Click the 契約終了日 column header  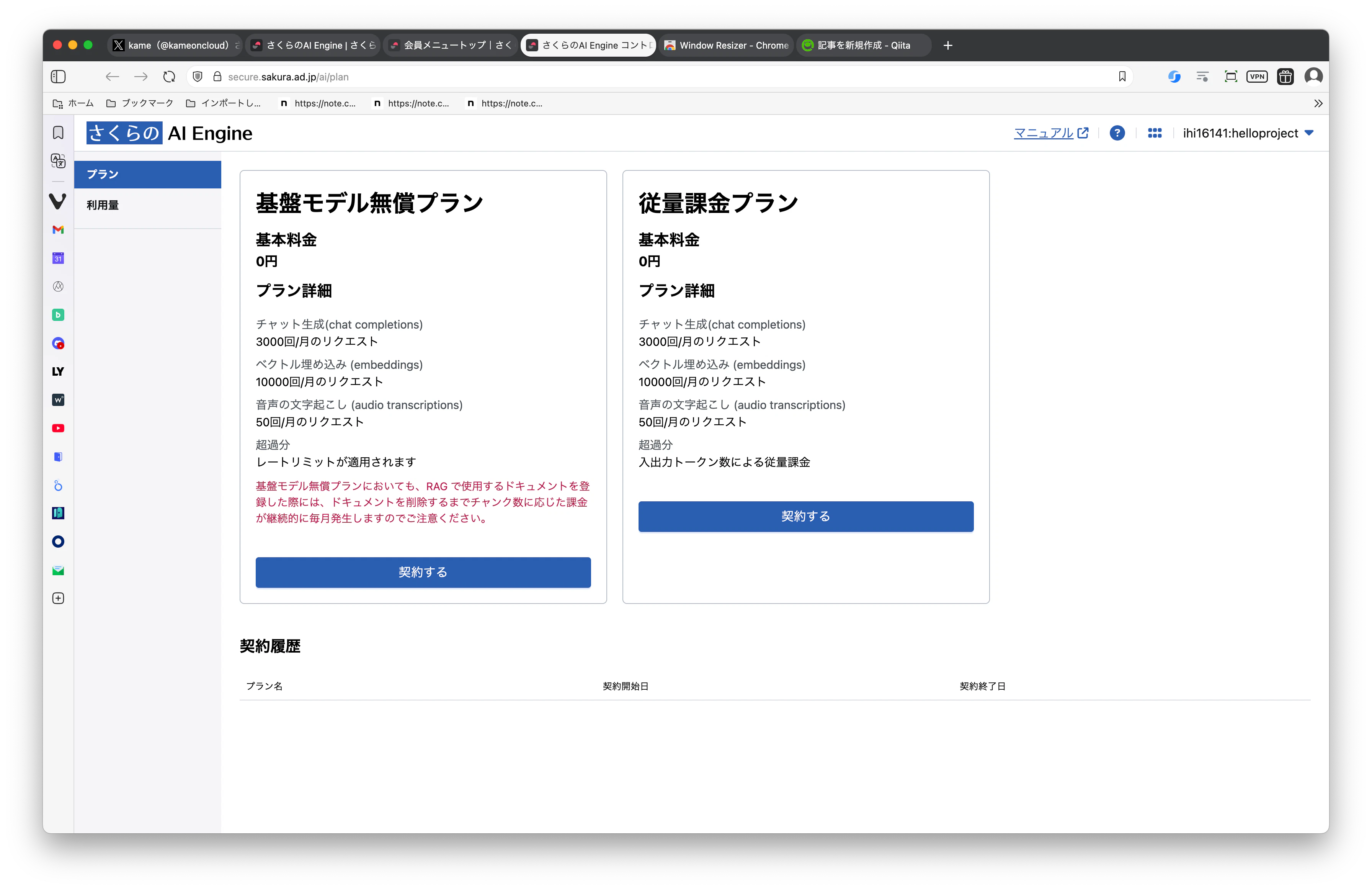click(982, 686)
